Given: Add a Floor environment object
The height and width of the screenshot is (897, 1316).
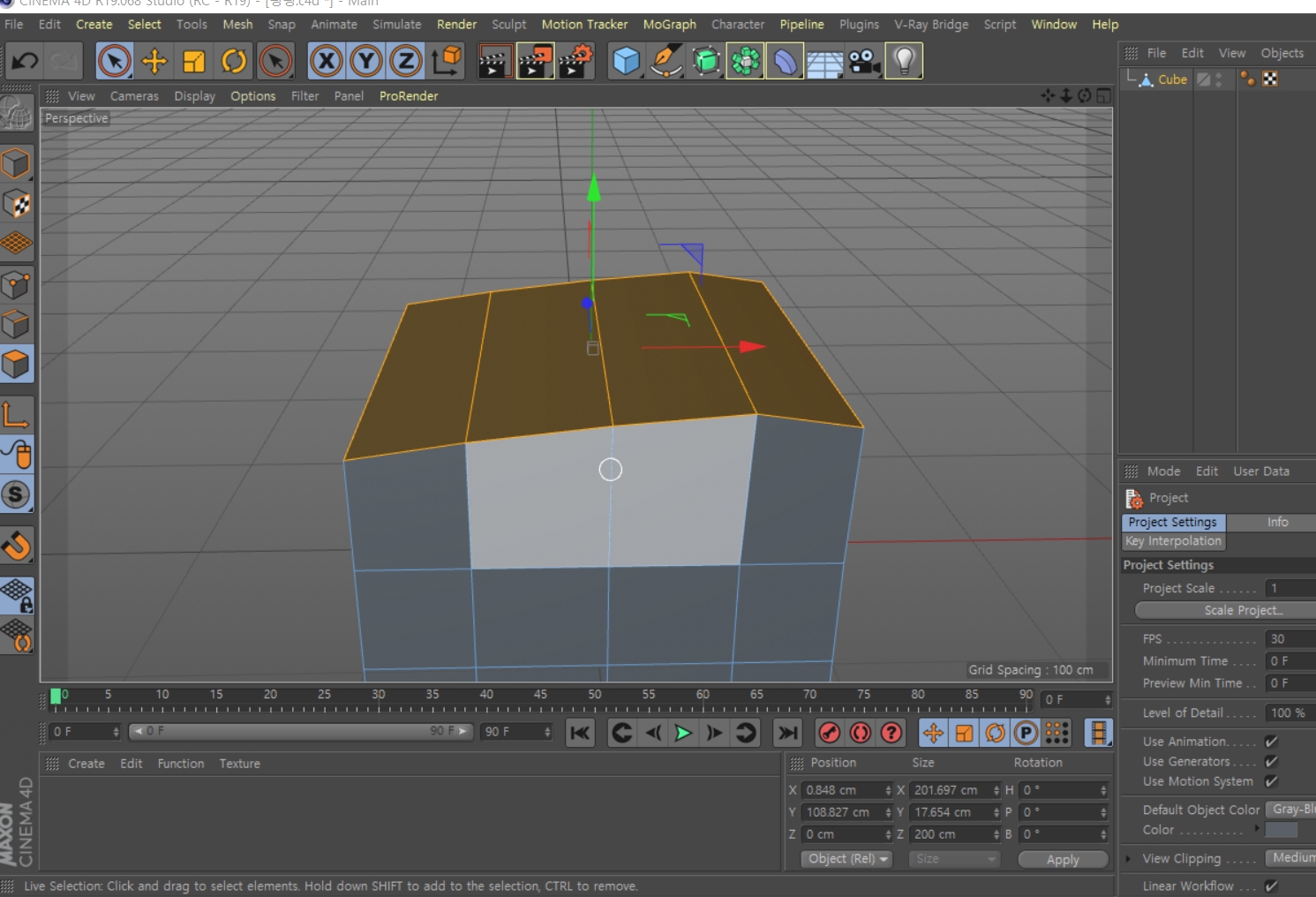Looking at the screenshot, I should (824, 61).
